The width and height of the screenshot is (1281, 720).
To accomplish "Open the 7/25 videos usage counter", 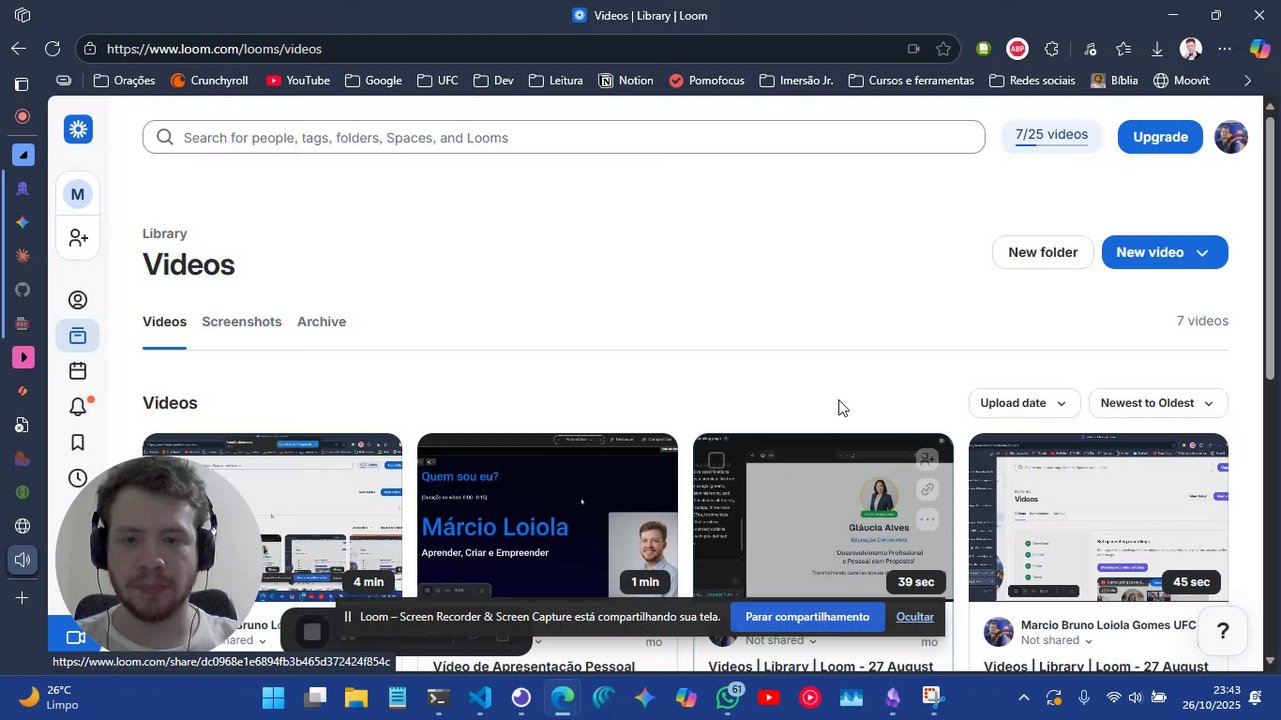I will 1051,136.
